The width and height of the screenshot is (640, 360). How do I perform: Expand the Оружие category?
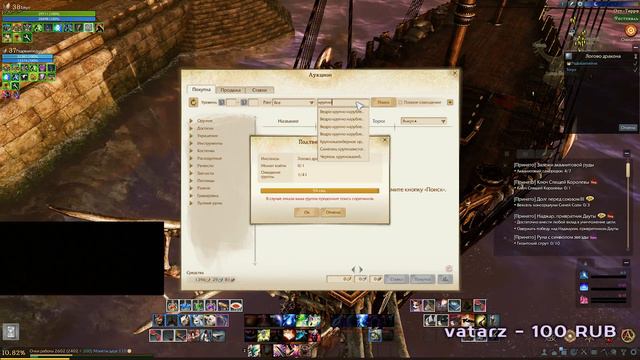pos(191,121)
